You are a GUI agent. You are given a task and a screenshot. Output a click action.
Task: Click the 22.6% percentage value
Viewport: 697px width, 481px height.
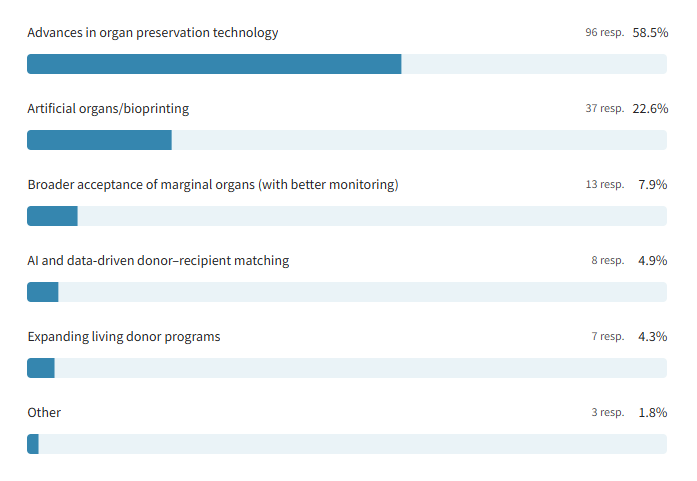tap(650, 109)
